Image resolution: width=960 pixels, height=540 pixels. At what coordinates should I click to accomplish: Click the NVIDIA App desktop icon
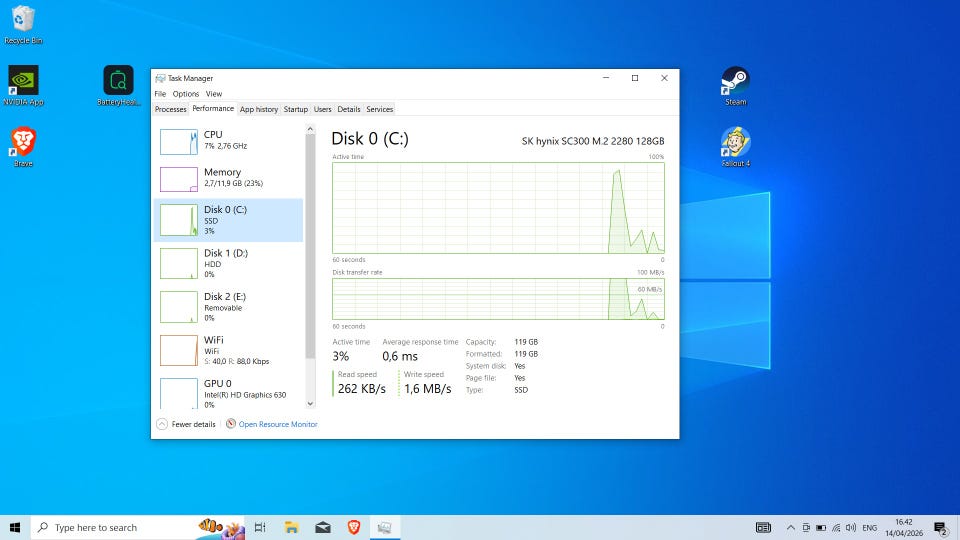(23, 86)
